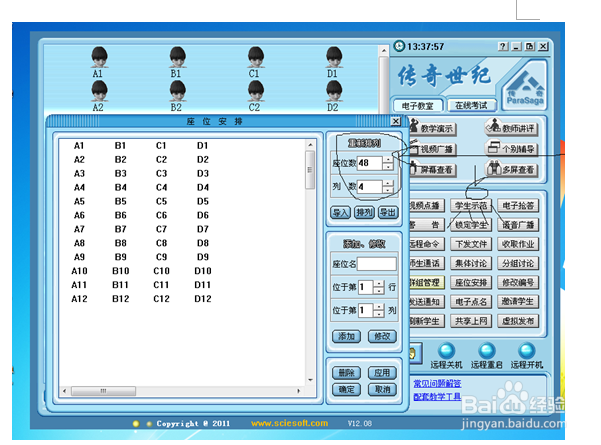This screenshot has width=601, height=445.
Task: Click the 远程关机 remote shutdown orb
Action: click(447, 350)
